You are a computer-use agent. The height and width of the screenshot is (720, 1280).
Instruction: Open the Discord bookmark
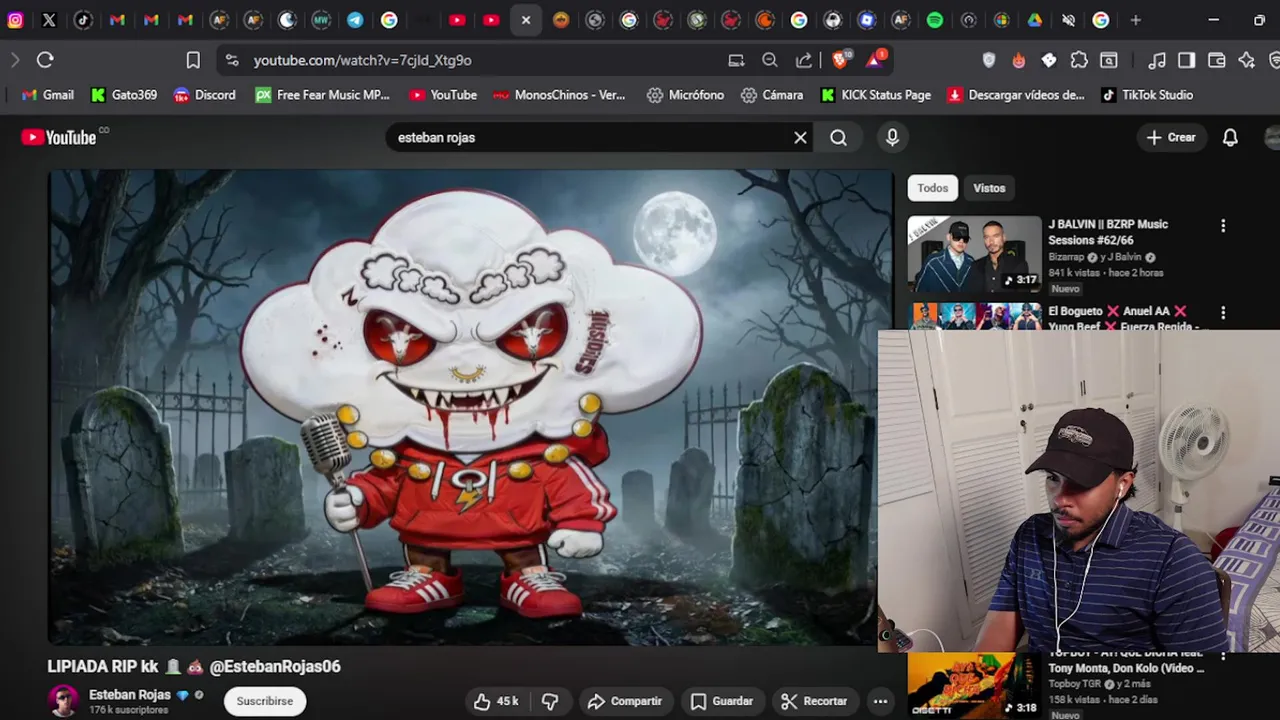(x=205, y=95)
